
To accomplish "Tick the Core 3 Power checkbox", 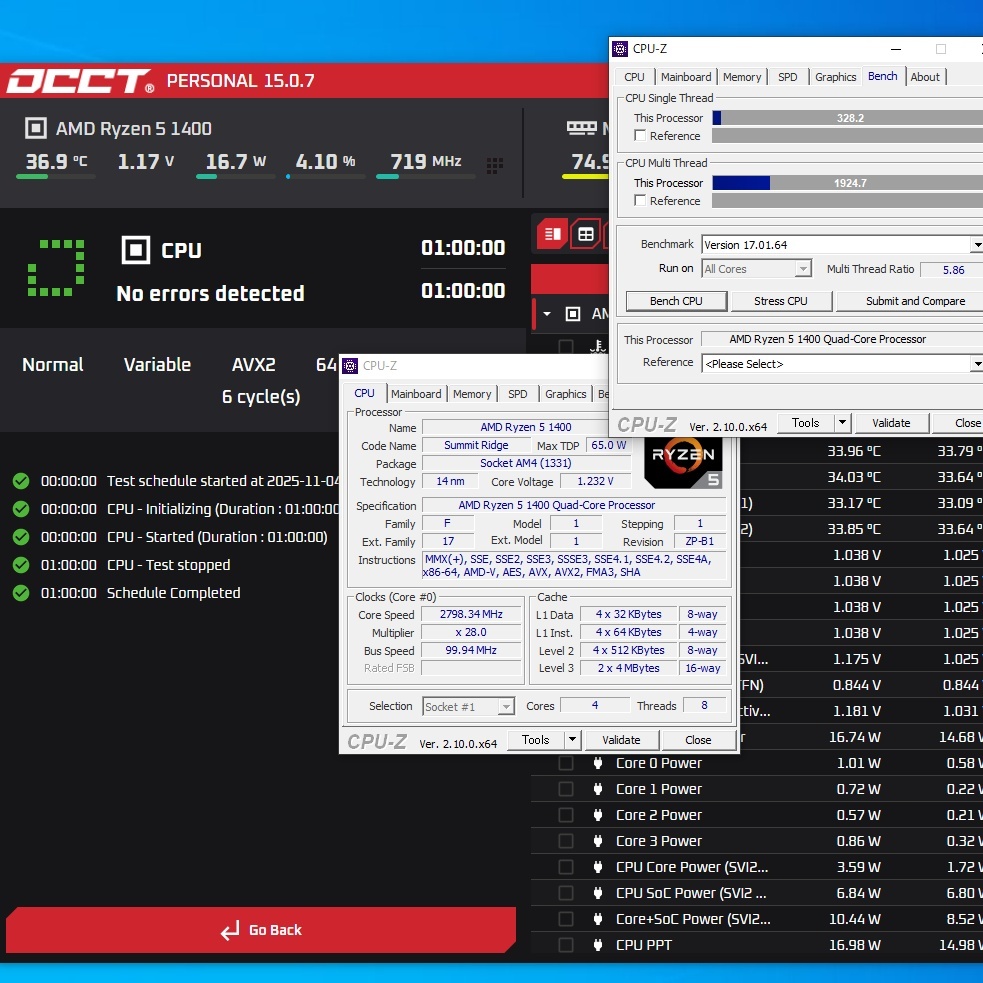I will coord(565,841).
